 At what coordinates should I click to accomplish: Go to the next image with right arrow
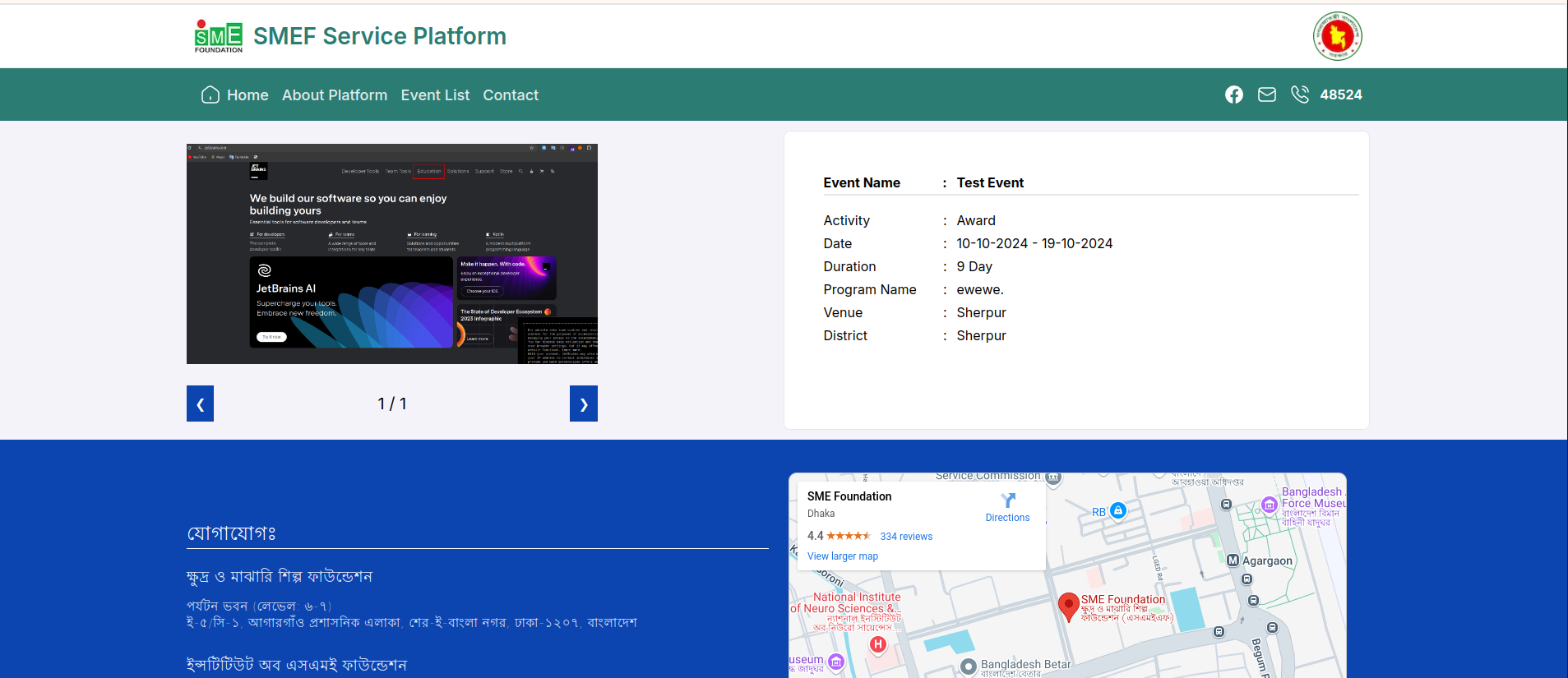tap(584, 404)
